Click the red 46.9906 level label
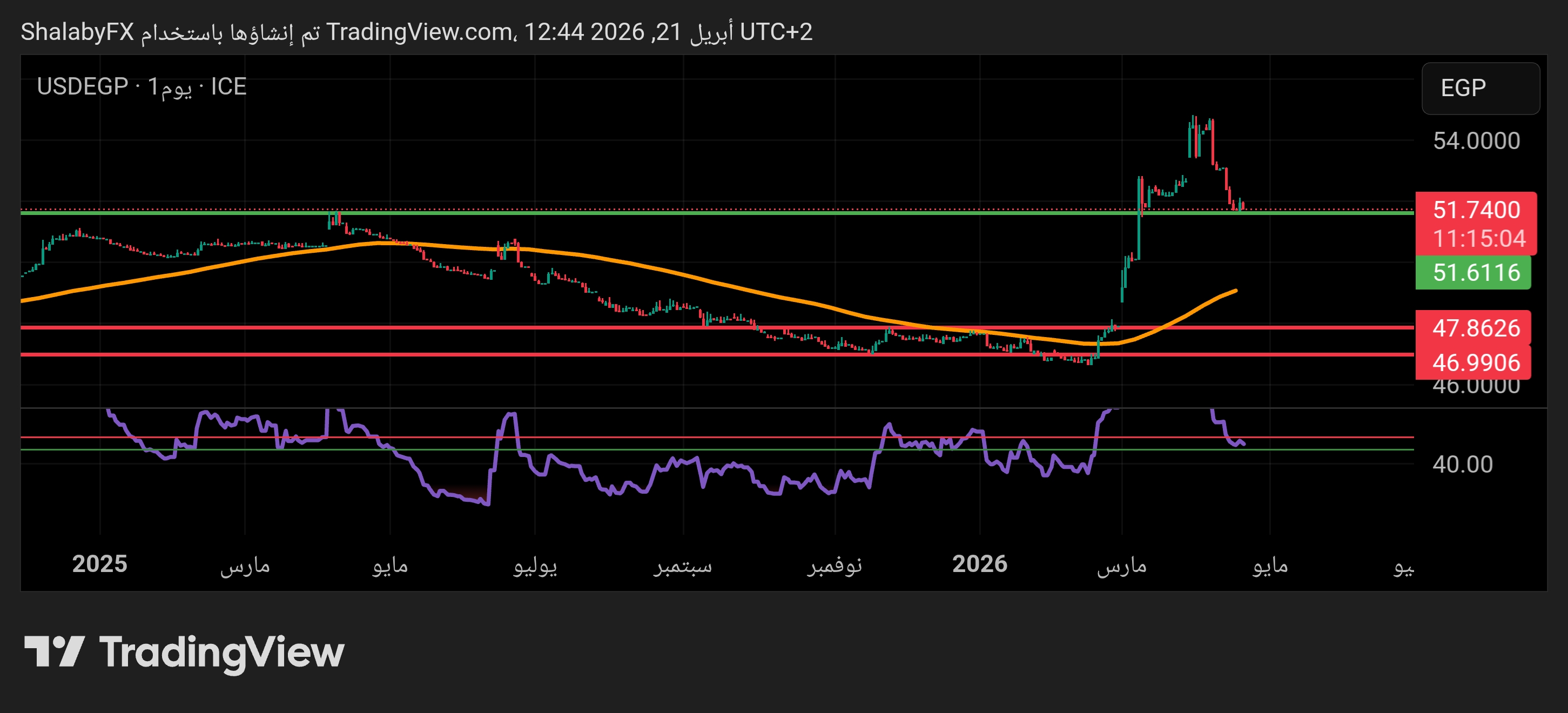Viewport: 1568px width, 713px height. pyautogui.click(x=1476, y=363)
